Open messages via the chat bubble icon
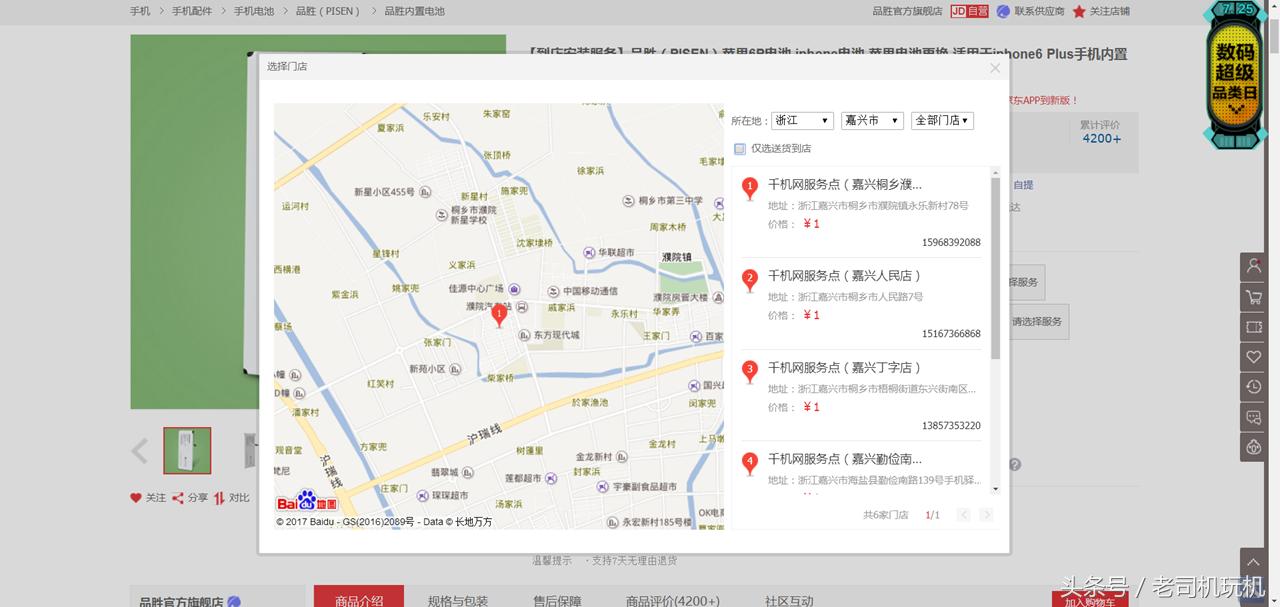Screen dimensions: 1280x607 click(1252, 416)
